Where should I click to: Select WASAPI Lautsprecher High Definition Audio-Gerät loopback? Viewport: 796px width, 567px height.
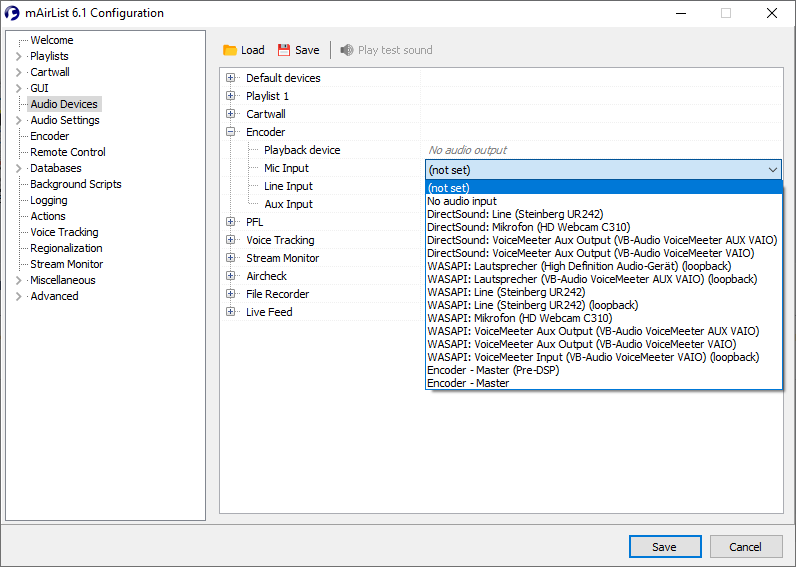click(x=604, y=266)
